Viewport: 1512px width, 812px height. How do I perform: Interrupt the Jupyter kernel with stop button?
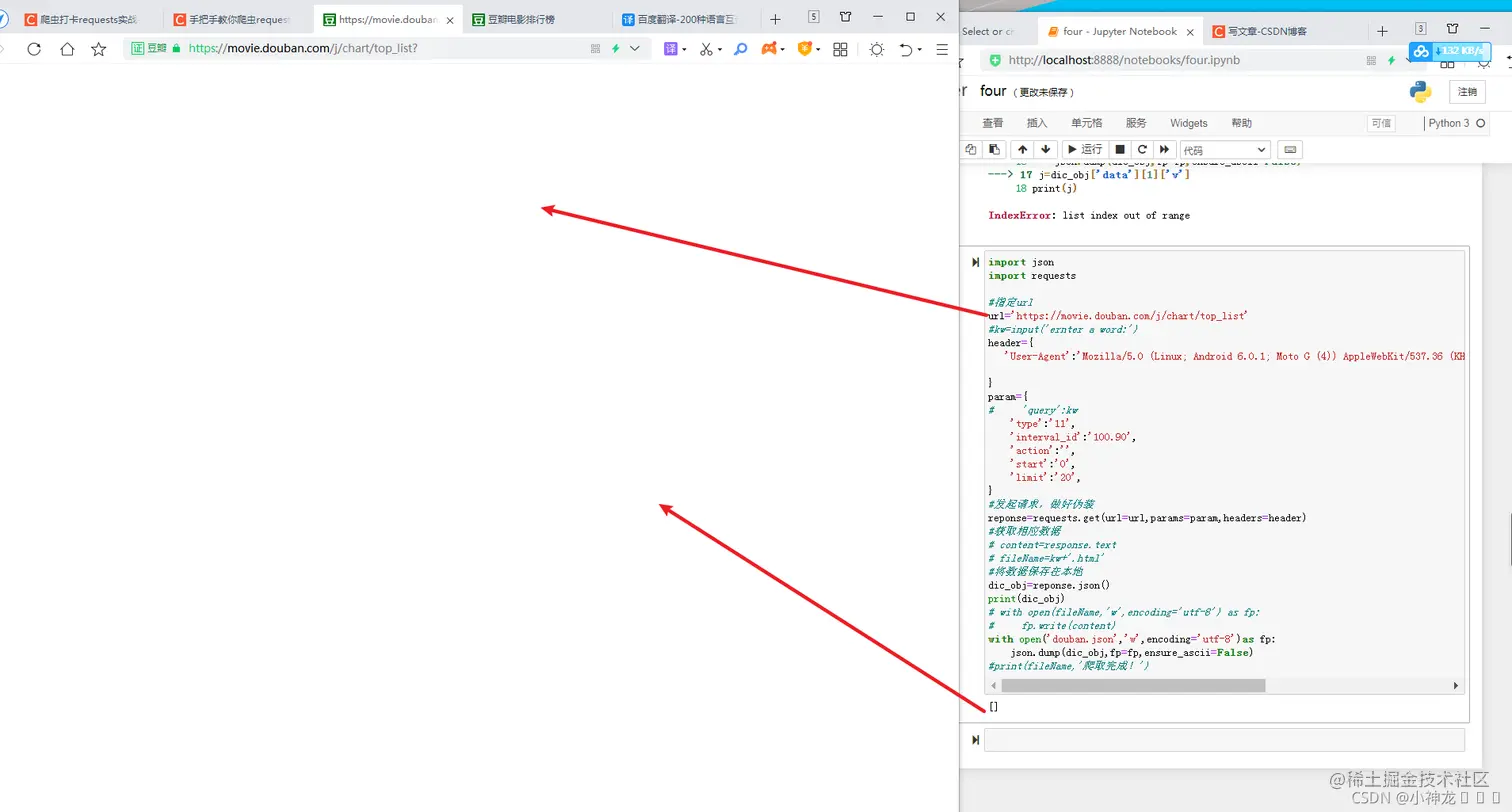pyautogui.click(x=1120, y=149)
